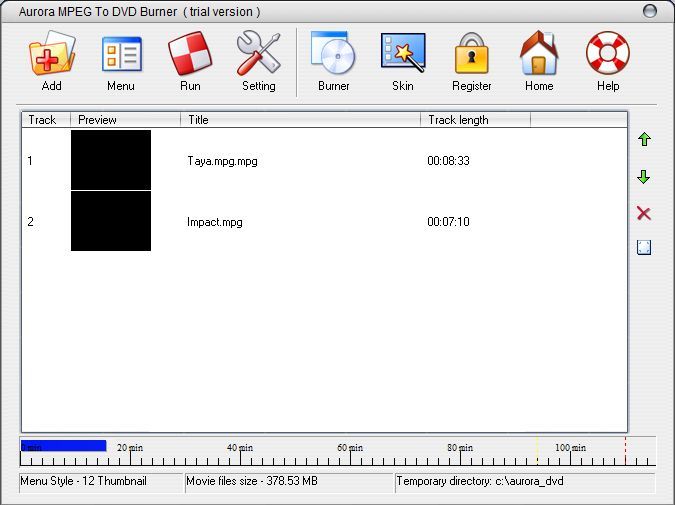Viewport: 675px width, 505px height.
Task: Click the yellow dashed capacity marker
Action: tap(537, 450)
